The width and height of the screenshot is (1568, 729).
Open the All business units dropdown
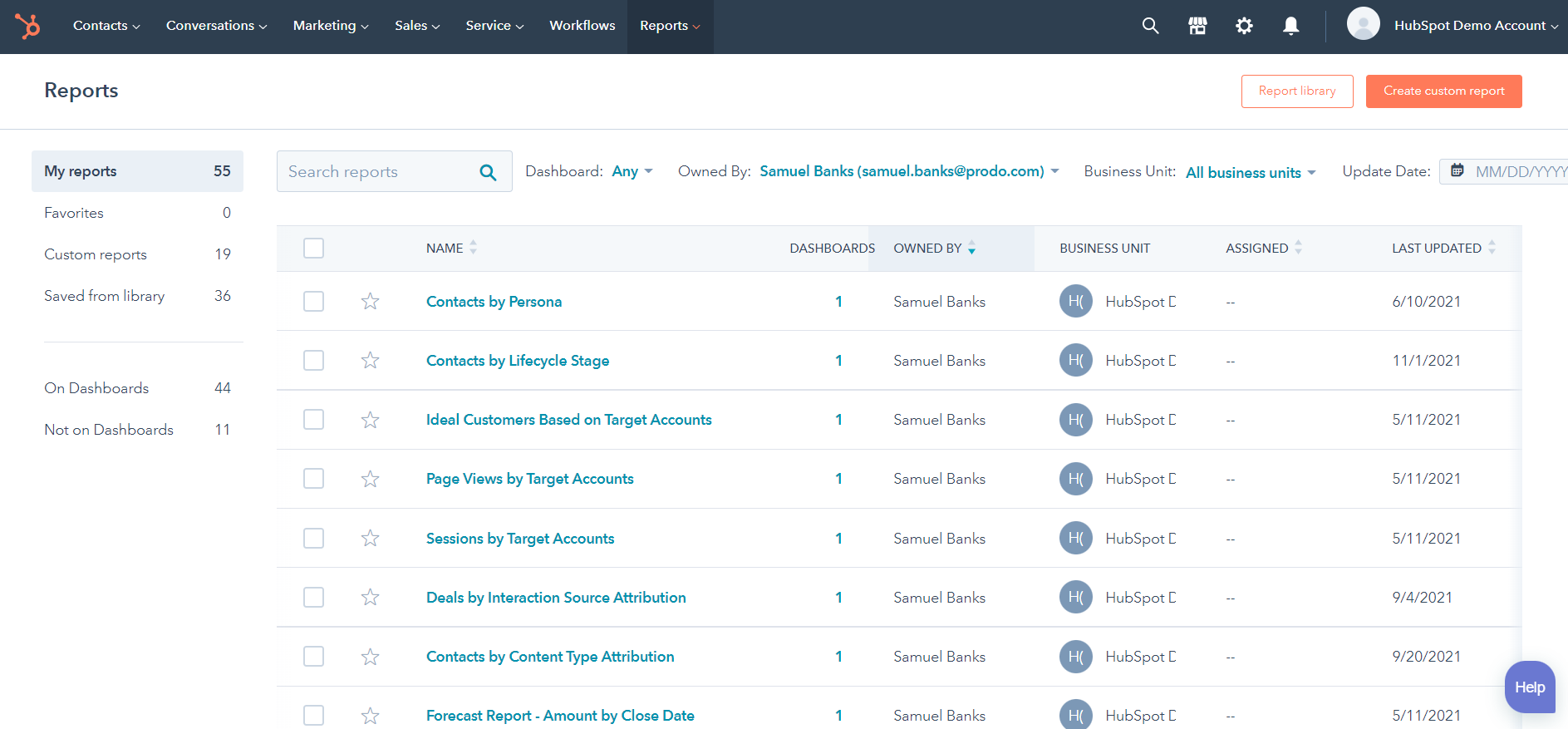point(1251,172)
